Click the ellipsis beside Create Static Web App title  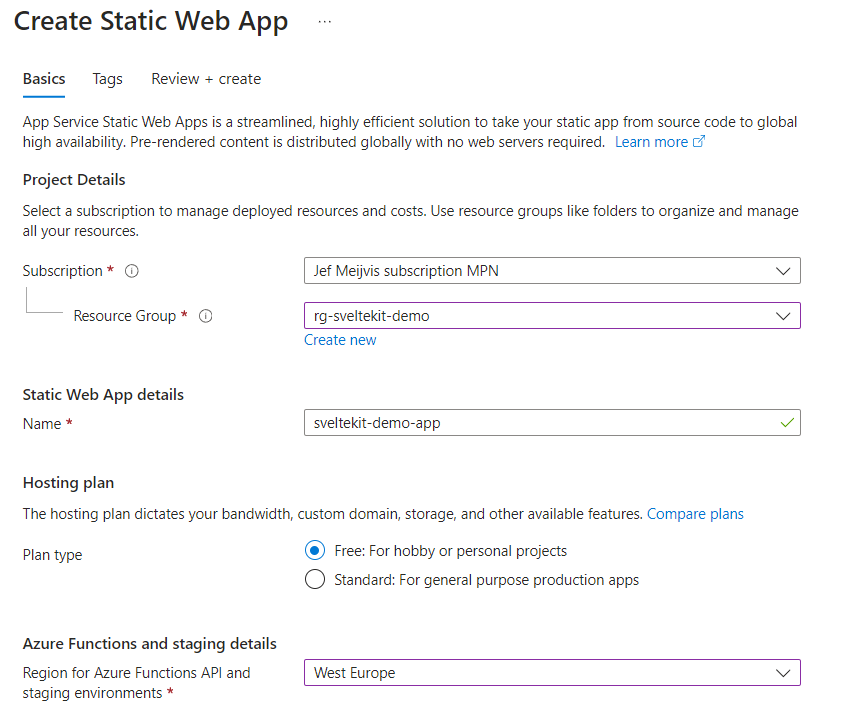click(324, 21)
